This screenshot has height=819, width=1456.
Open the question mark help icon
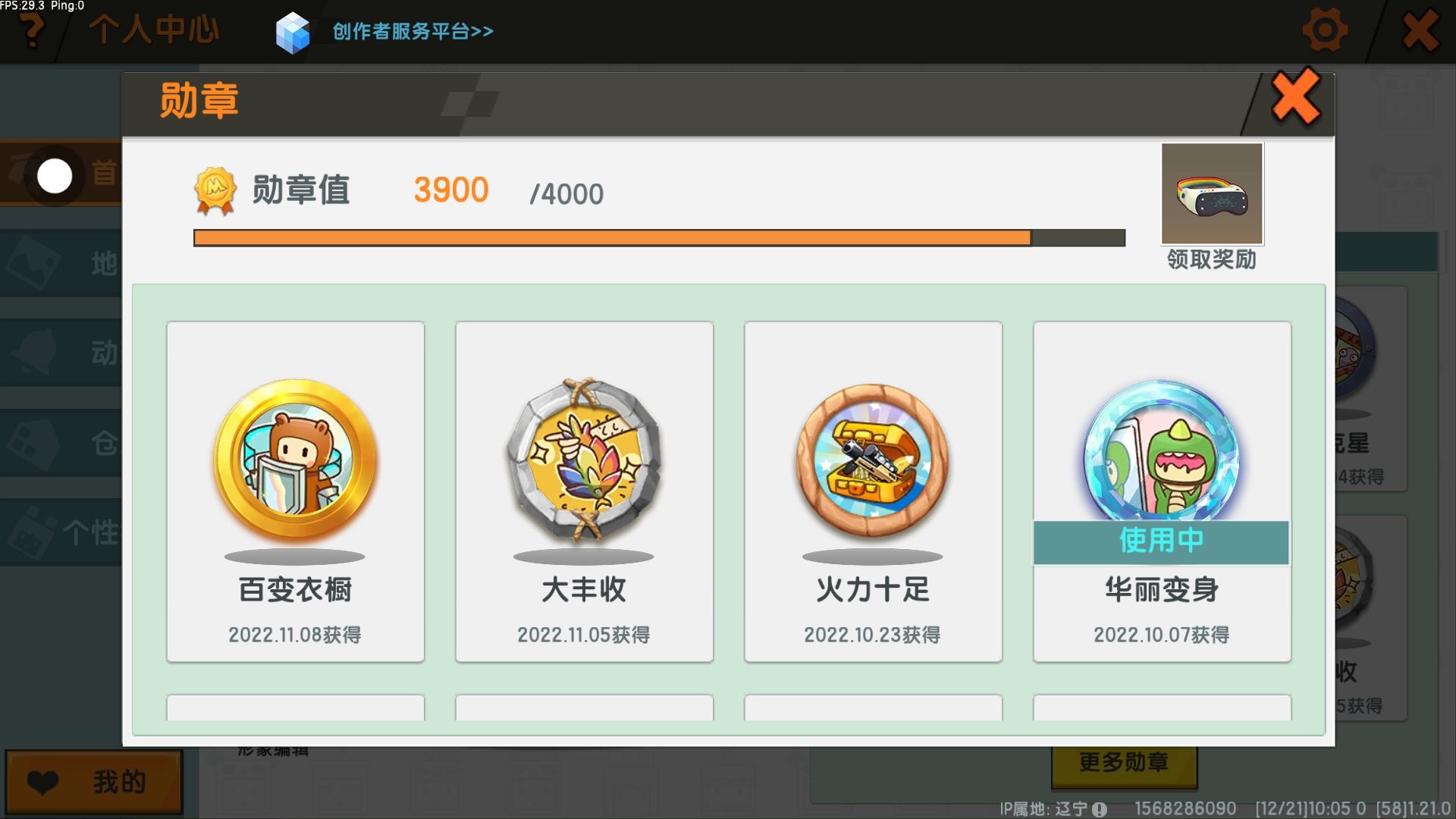pyautogui.click(x=32, y=30)
